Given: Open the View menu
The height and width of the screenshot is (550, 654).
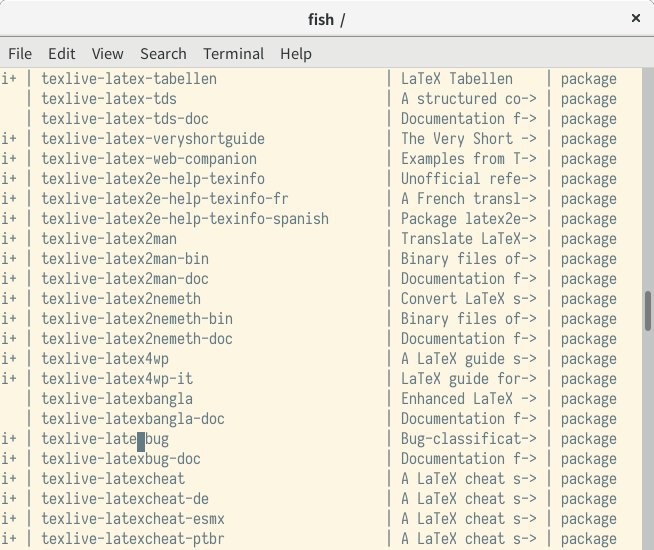Looking at the screenshot, I should click(x=108, y=54).
